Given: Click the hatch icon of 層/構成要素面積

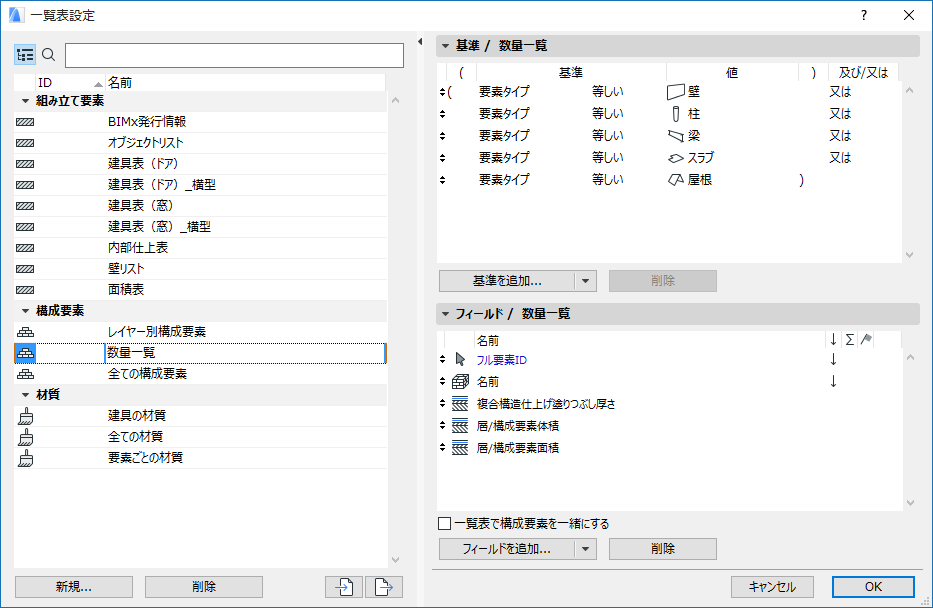Looking at the screenshot, I should [x=460, y=448].
